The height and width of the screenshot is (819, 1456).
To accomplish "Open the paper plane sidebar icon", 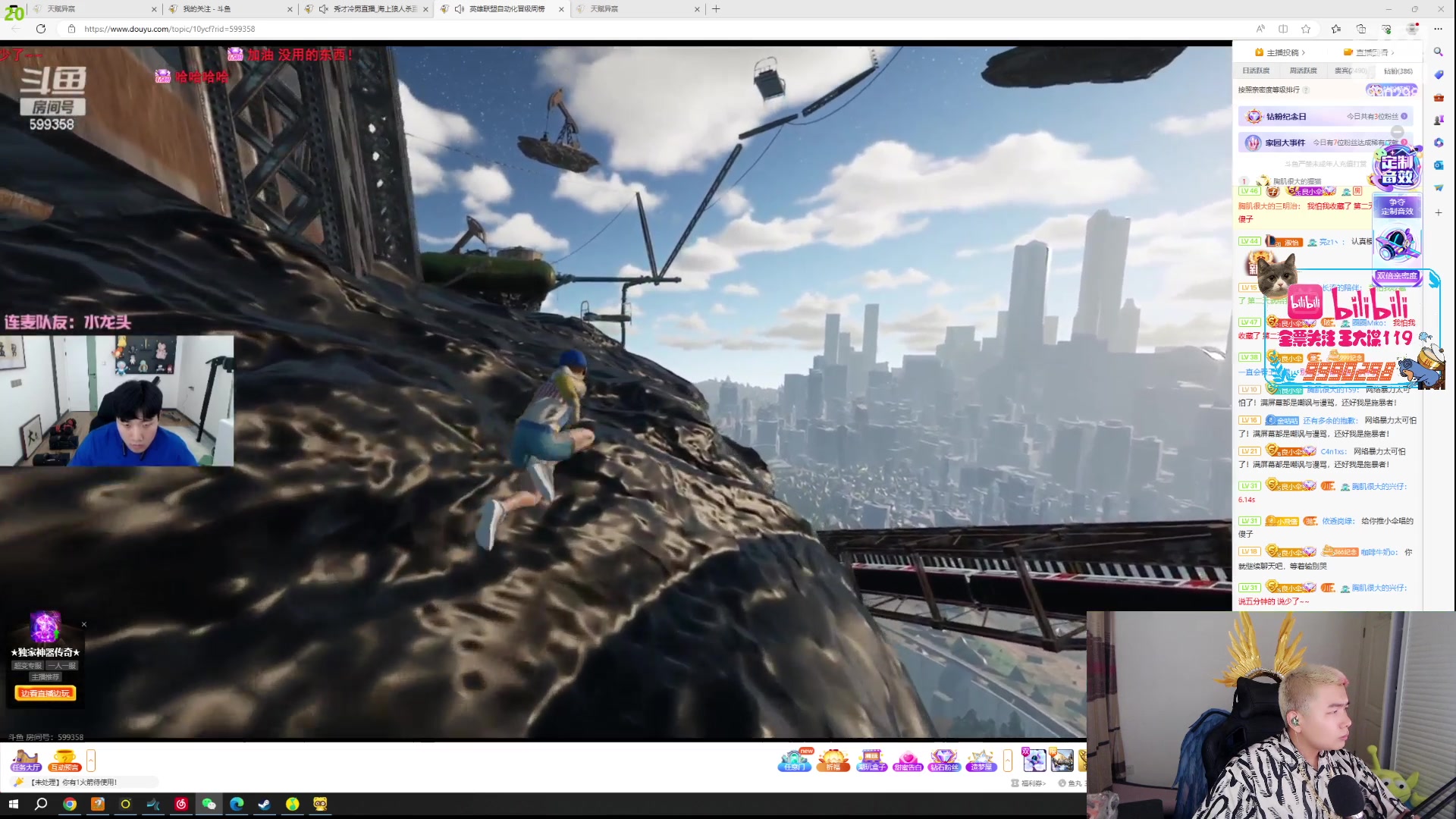I will tap(1438, 188).
